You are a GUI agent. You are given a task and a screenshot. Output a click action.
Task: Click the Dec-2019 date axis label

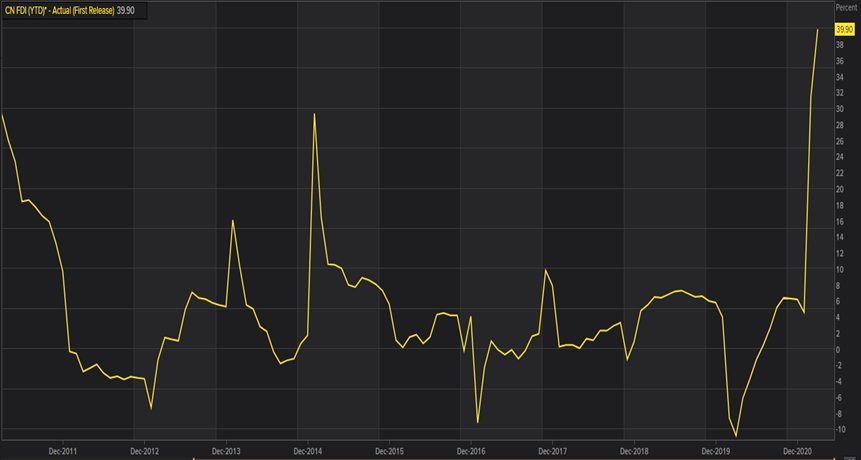click(716, 451)
